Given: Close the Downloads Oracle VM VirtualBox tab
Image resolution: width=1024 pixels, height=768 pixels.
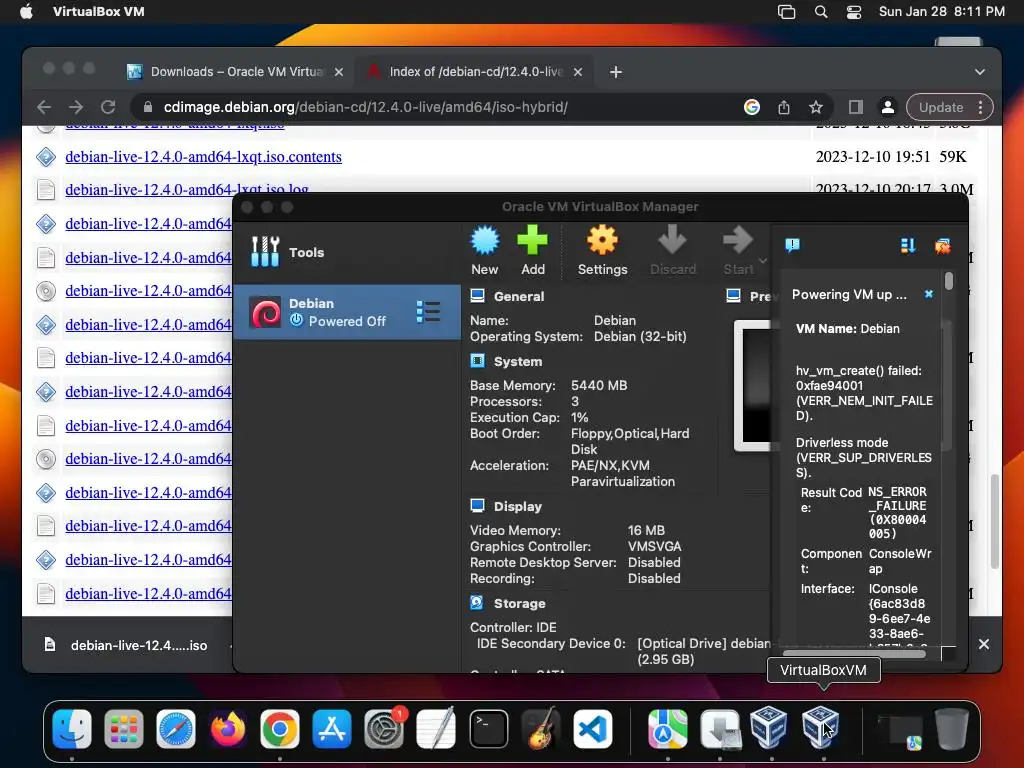Looking at the screenshot, I should point(339,72).
